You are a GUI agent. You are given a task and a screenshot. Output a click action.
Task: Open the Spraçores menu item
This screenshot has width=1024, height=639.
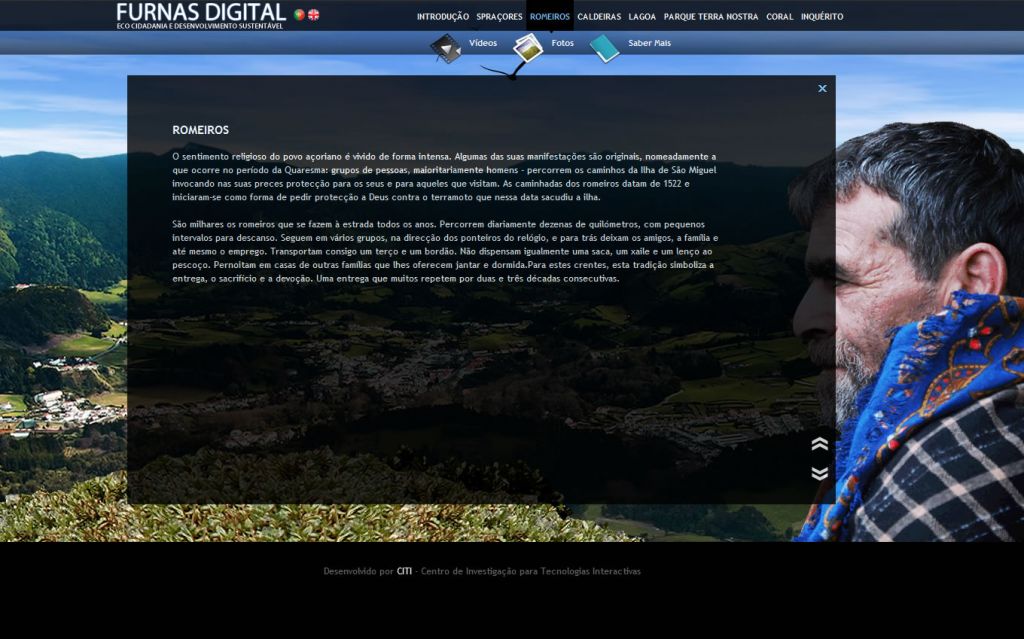(499, 17)
